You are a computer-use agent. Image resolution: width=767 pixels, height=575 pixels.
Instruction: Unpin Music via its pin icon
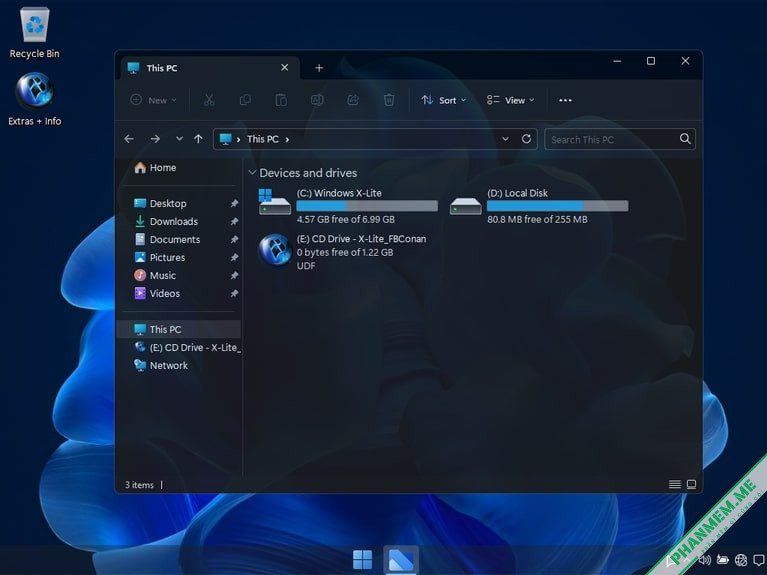[234, 276]
